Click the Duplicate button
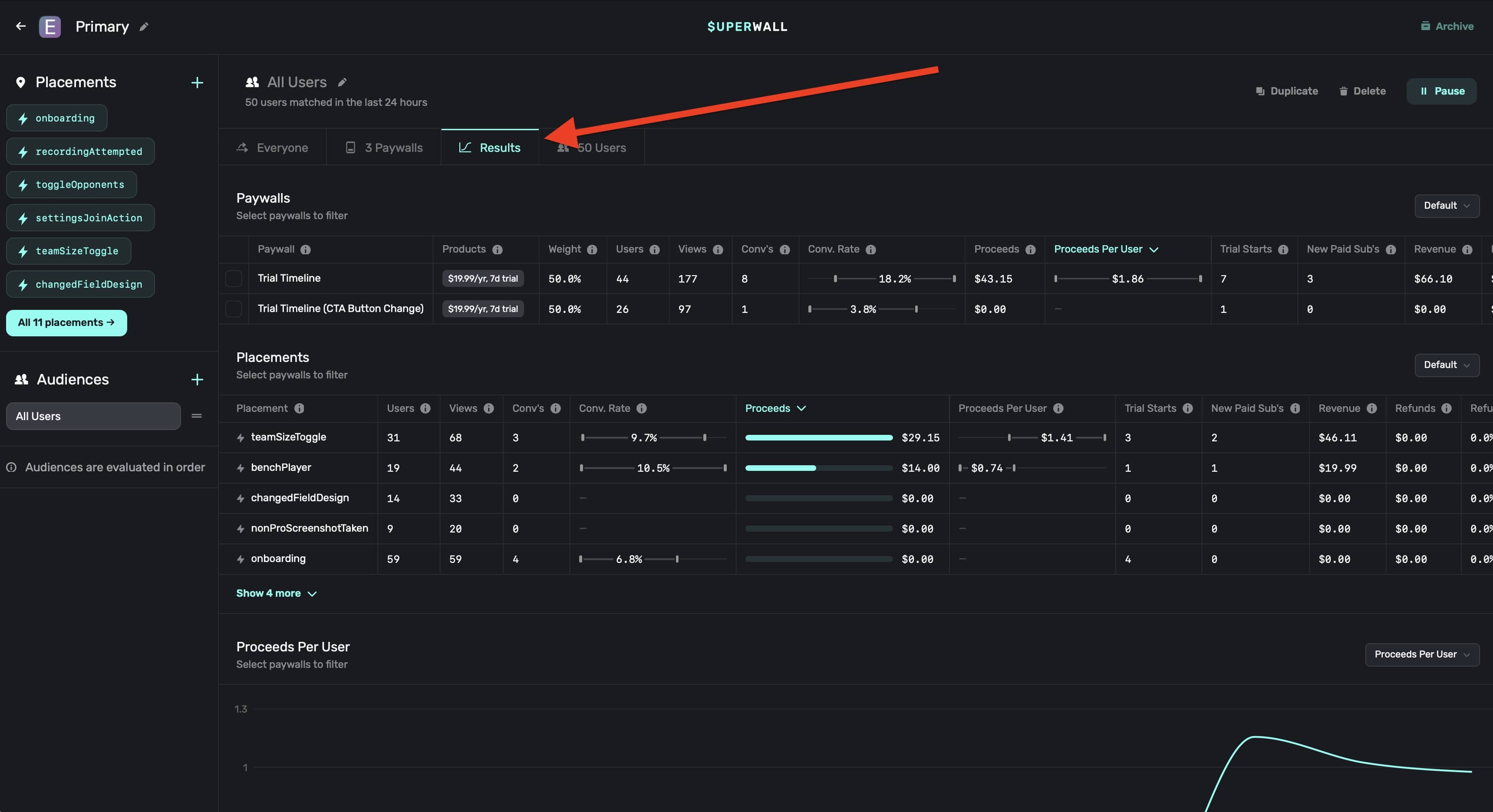The height and width of the screenshot is (812, 1493). pos(1287,91)
